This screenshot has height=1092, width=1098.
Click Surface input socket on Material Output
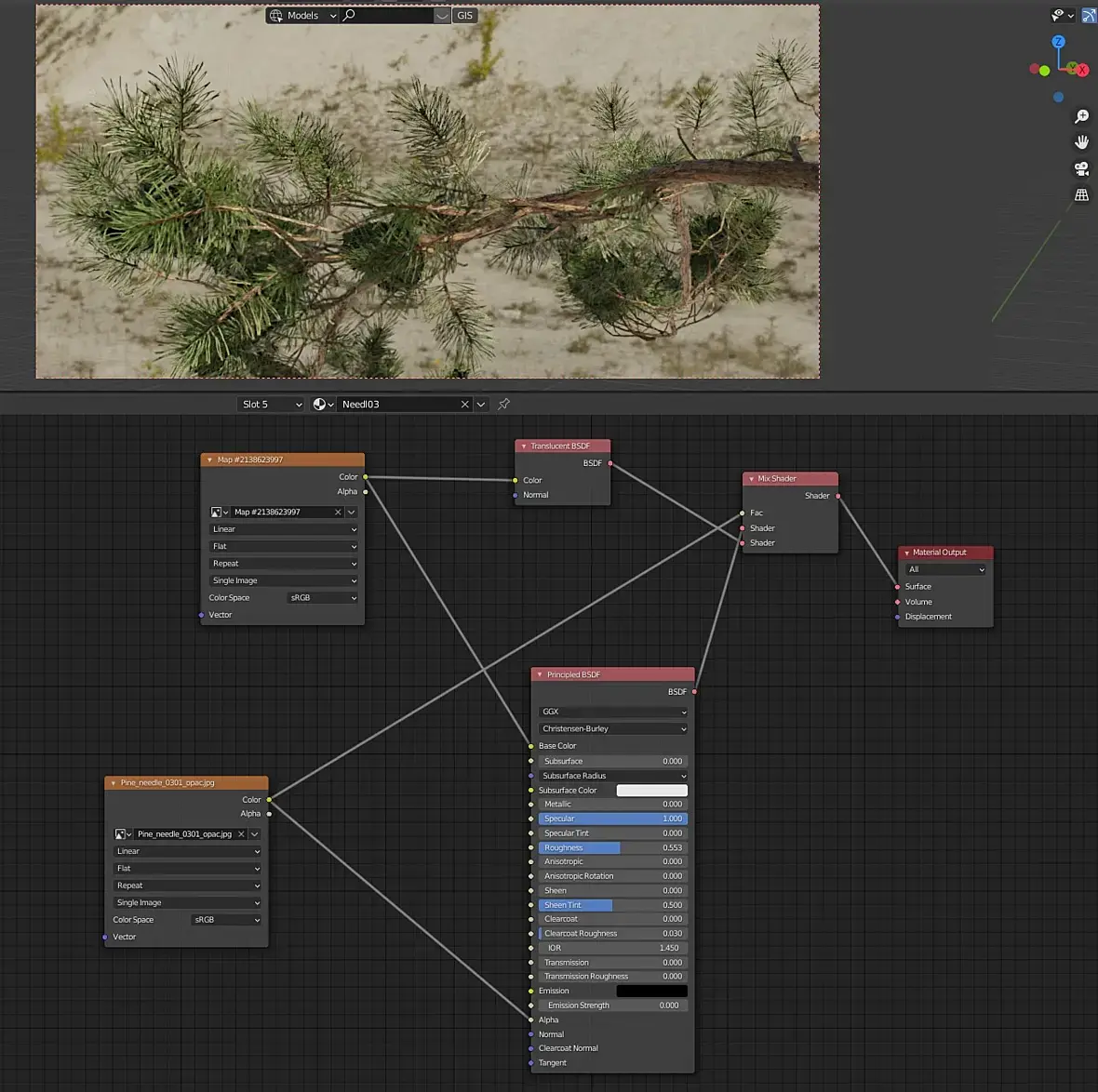[x=898, y=587]
